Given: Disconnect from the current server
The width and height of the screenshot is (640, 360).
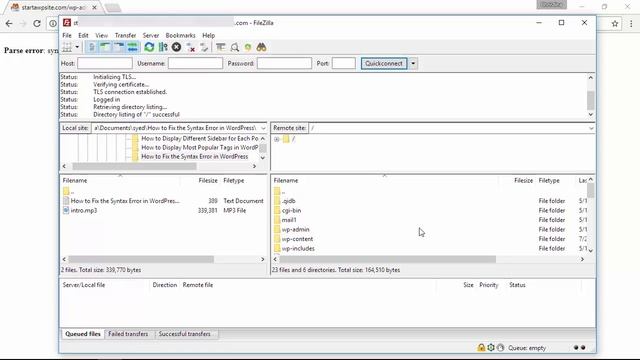Looking at the screenshot, I should pos(190,47).
